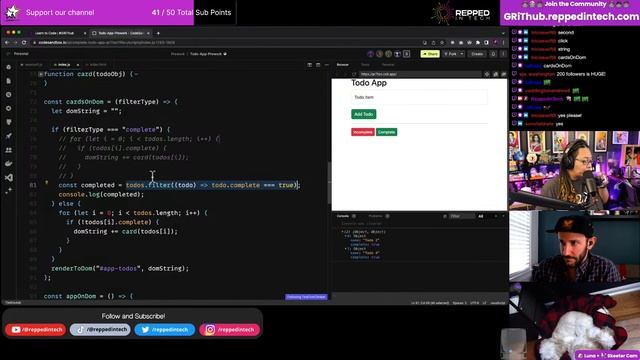640x360 pixels.
Task: Focus the console Filter input
Action: pos(462,216)
